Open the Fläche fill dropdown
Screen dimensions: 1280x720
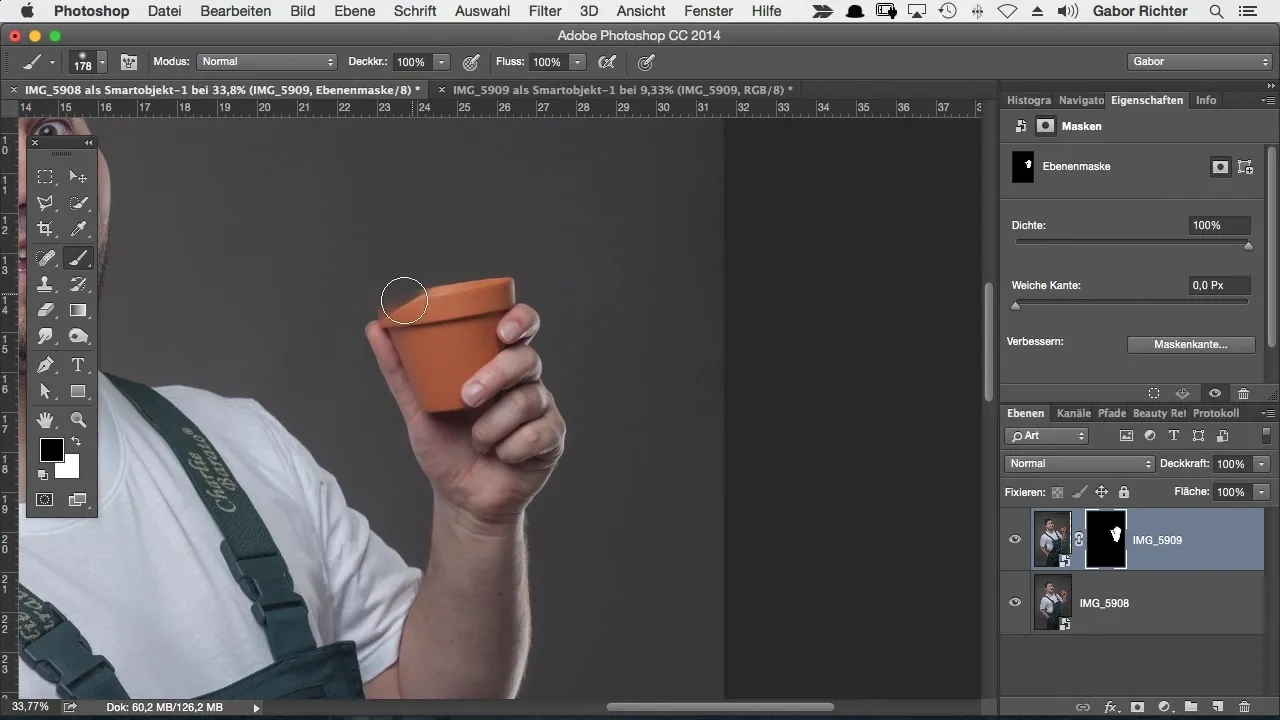click(x=1262, y=492)
